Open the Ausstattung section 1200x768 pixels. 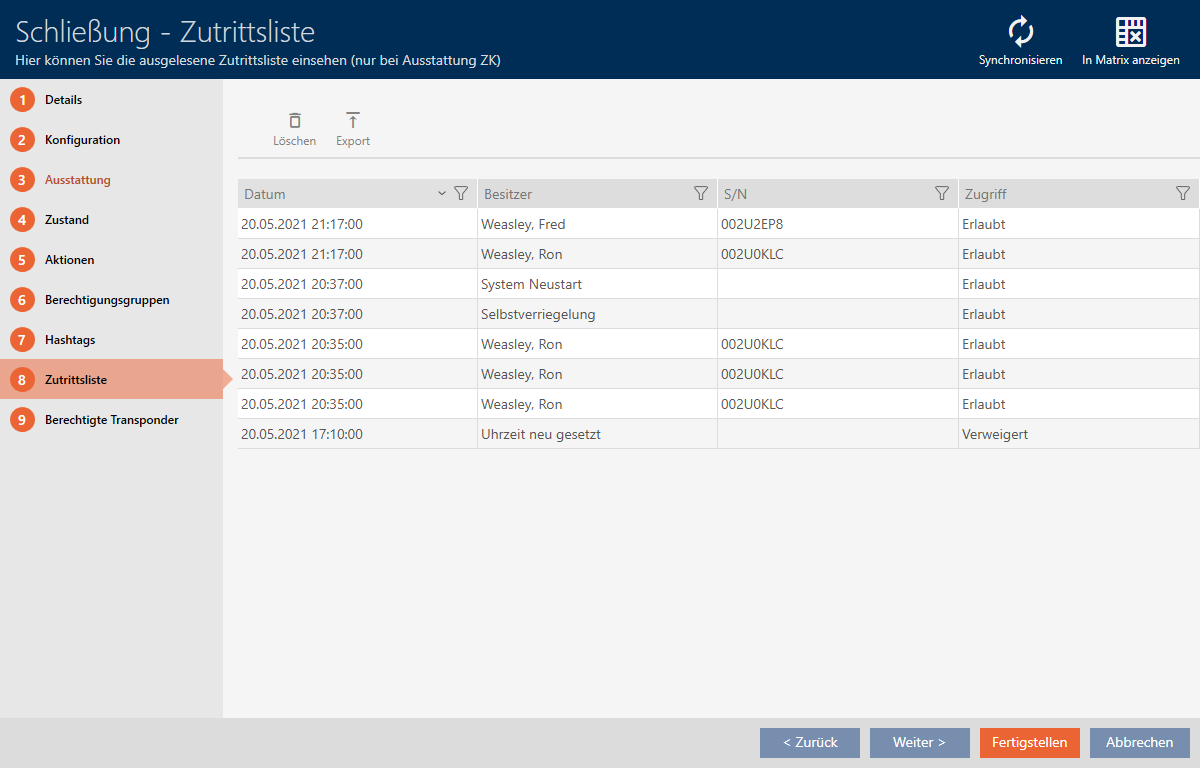click(77, 180)
